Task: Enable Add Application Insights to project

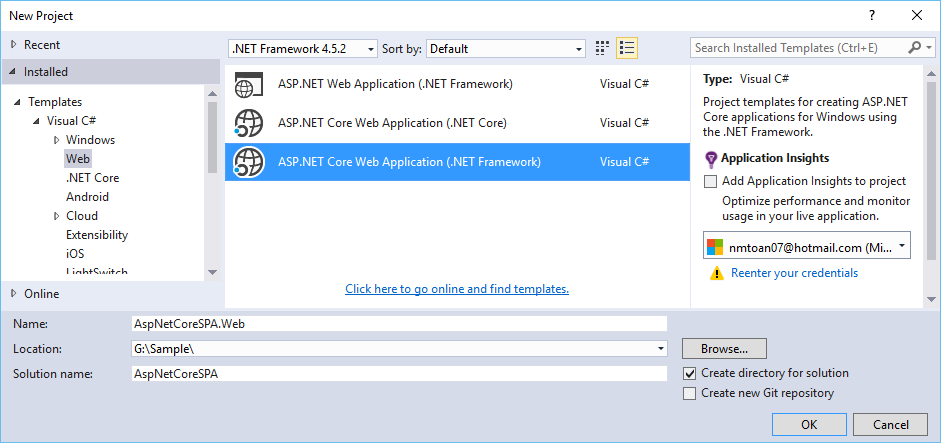Action: (711, 181)
